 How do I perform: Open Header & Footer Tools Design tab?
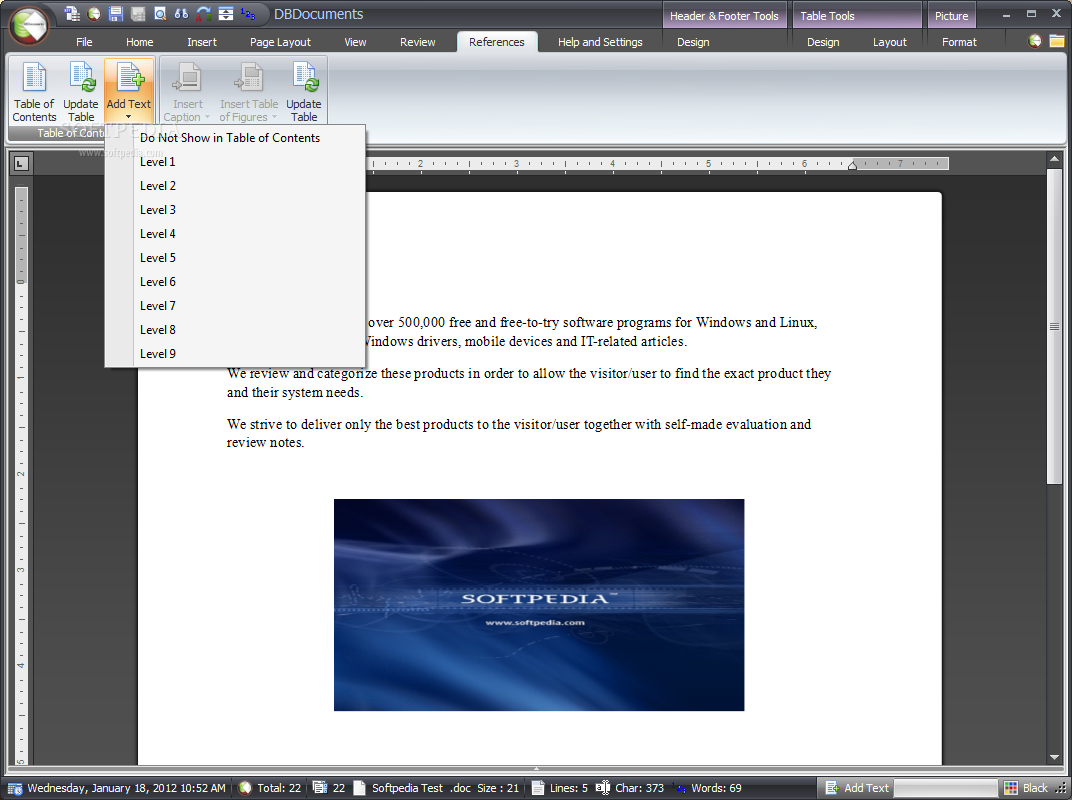pos(693,42)
